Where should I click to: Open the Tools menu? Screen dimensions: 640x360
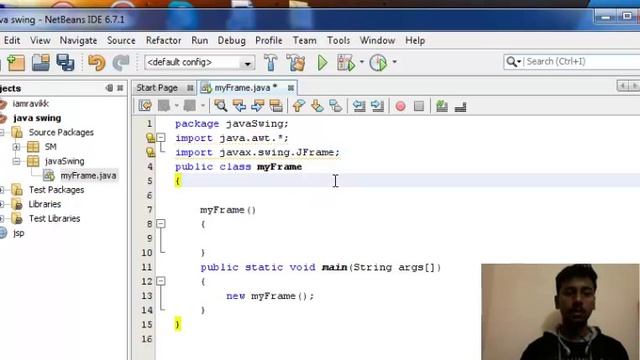pos(338,40)
